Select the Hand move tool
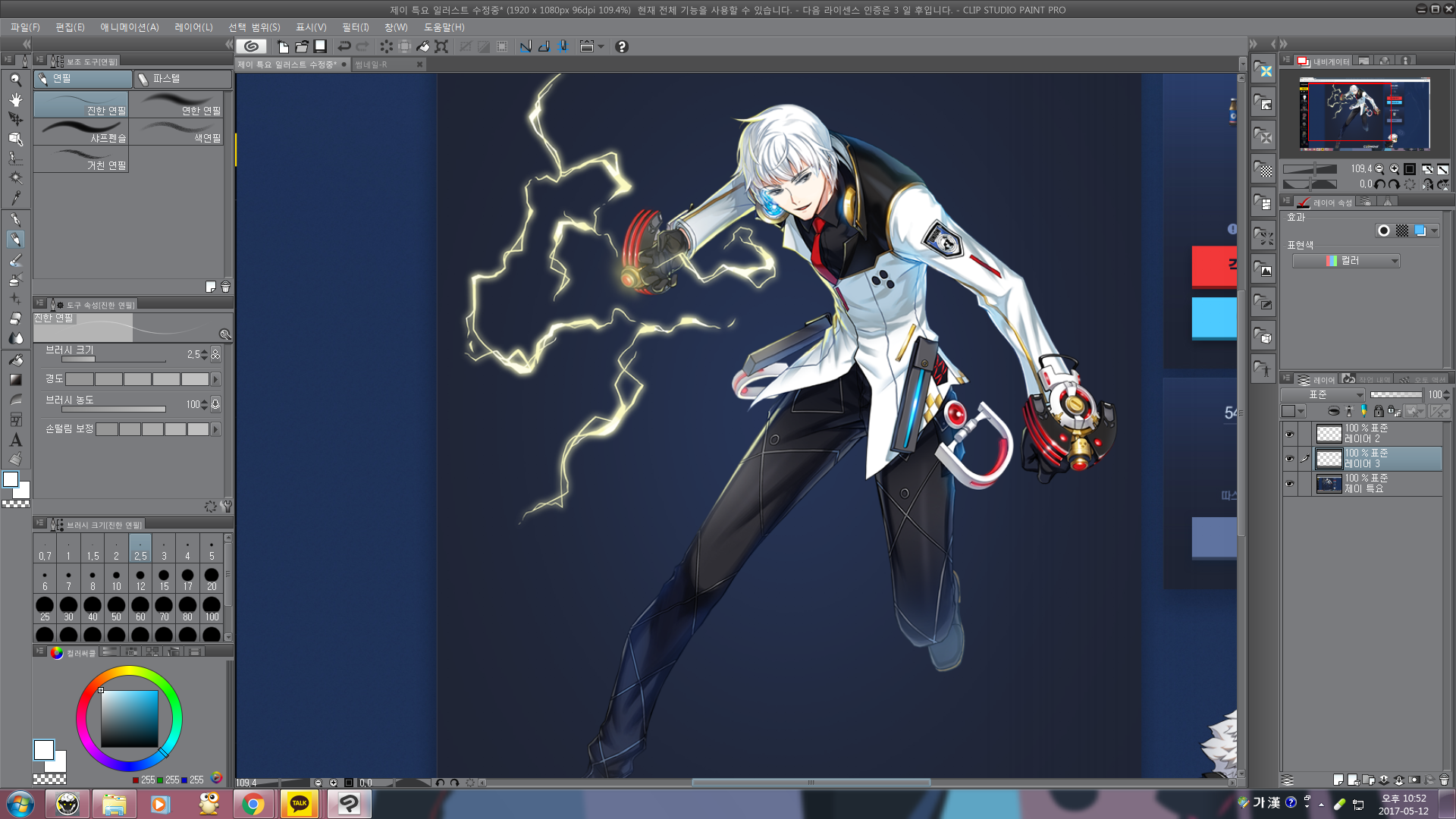1456x819 pixels. tap(15, 99)
